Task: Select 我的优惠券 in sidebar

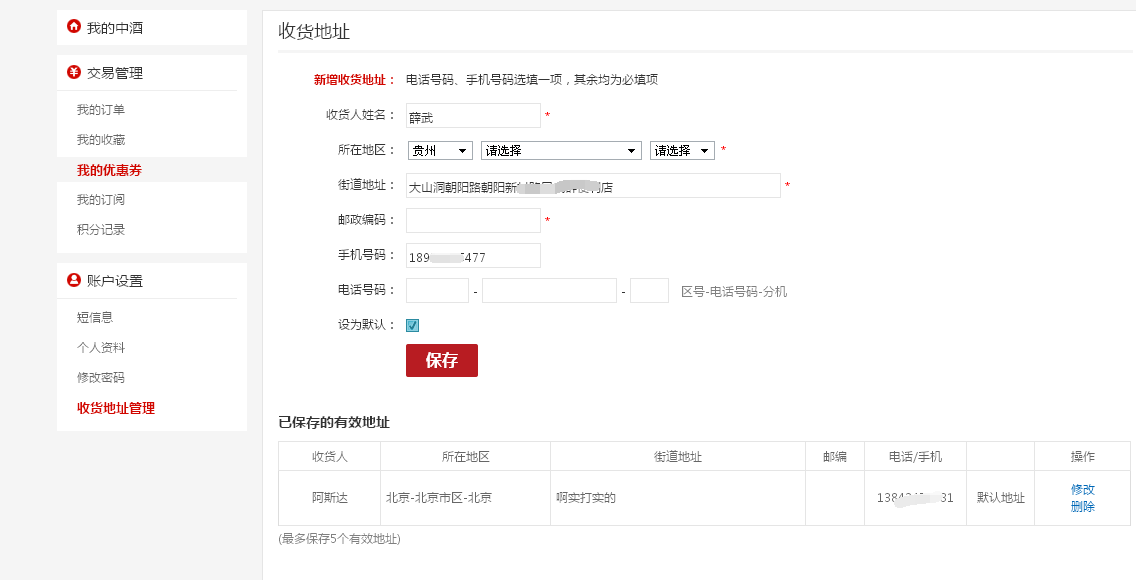Action: click(109, 170)
